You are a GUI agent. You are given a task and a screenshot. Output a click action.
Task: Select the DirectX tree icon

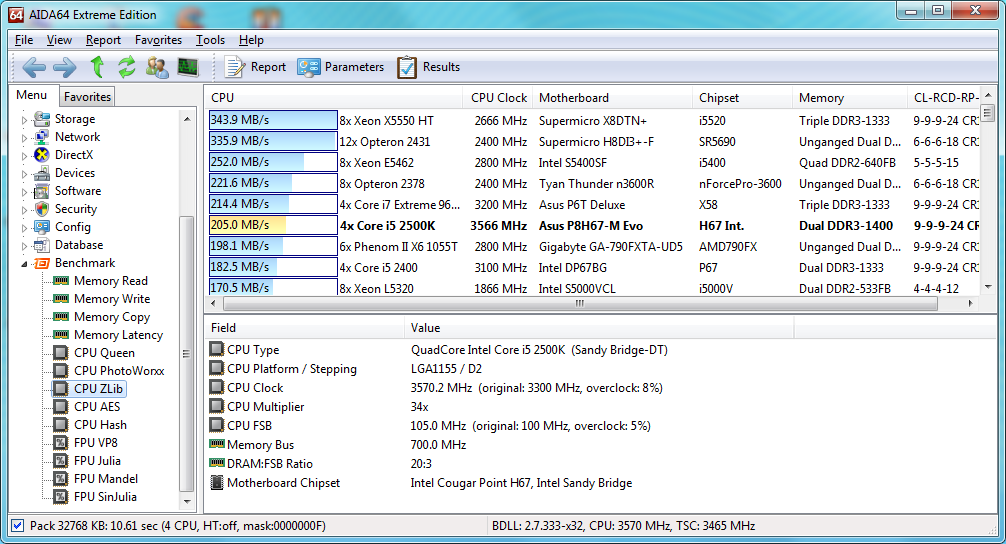[42, 155]
